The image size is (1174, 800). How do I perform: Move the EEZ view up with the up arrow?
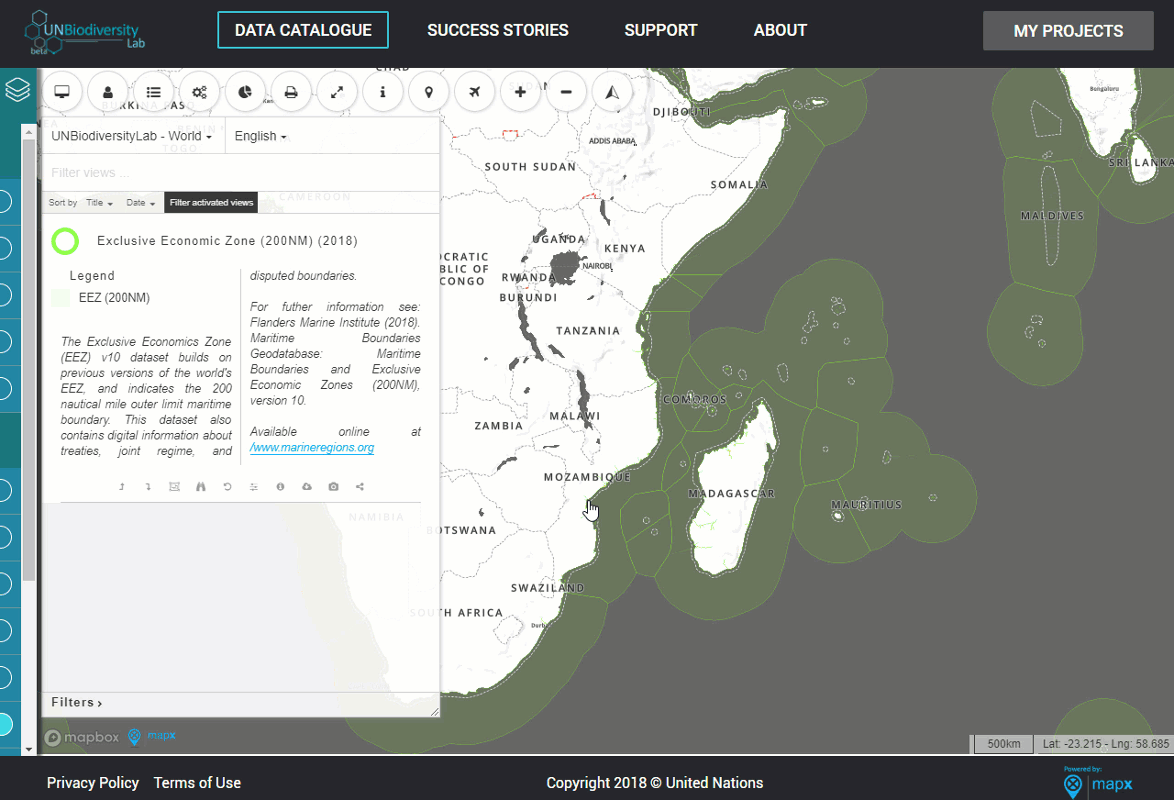coord(121,487)
